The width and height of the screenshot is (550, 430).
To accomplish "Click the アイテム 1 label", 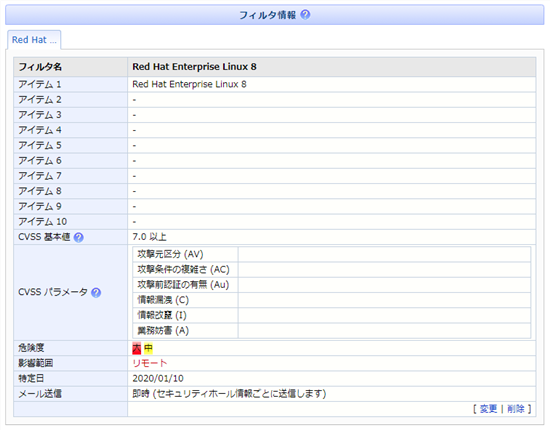I will [40, 84].
